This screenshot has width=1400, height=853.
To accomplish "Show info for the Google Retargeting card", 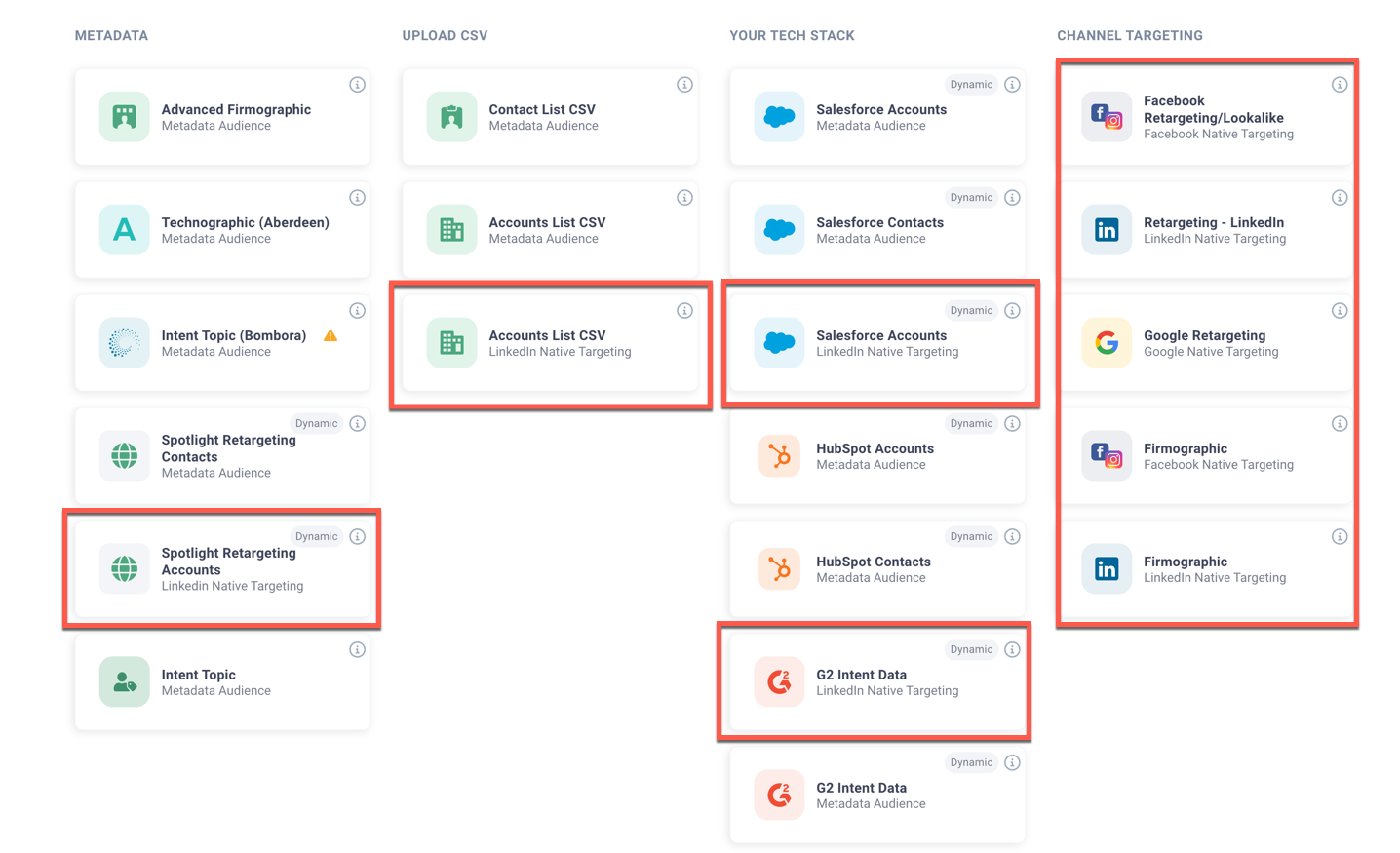I will (x=1340, y=311).
